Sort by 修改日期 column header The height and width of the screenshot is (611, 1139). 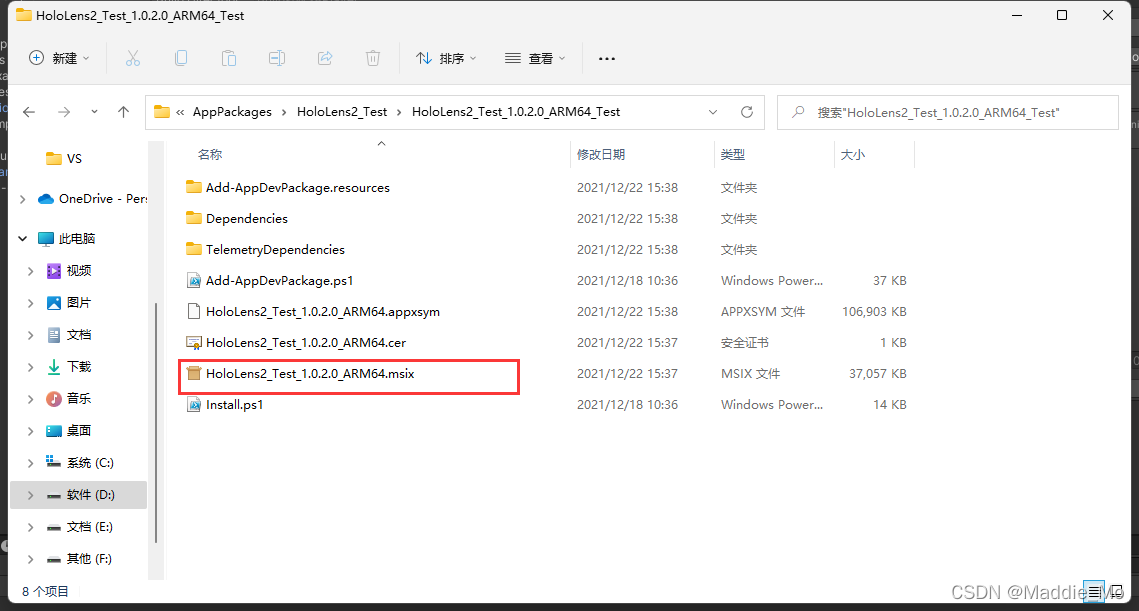tap(601, 155)
